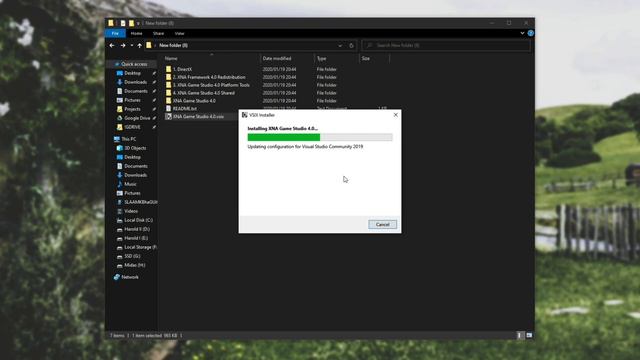Screen dimensions: 640x360
Task: Open the Harold I (E:) drive
Action: pyautogui.click(x=136, y=238)
